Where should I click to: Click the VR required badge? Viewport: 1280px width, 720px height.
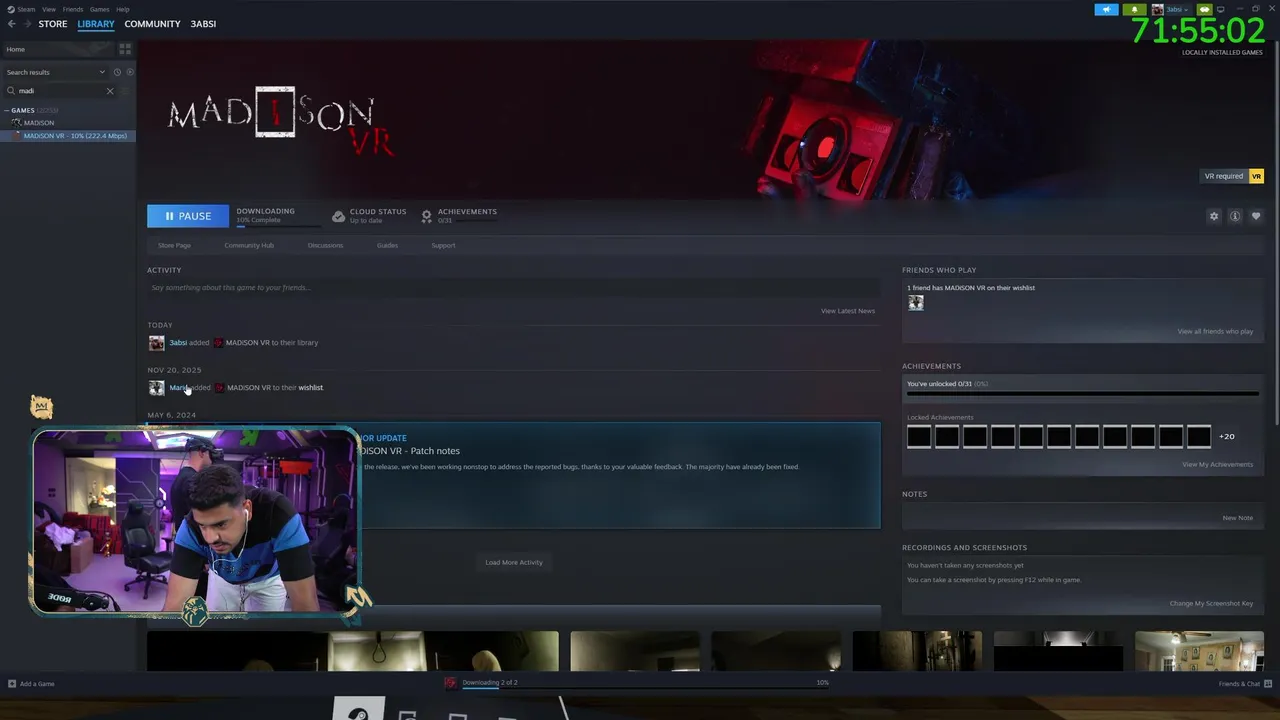[1232, 176]
